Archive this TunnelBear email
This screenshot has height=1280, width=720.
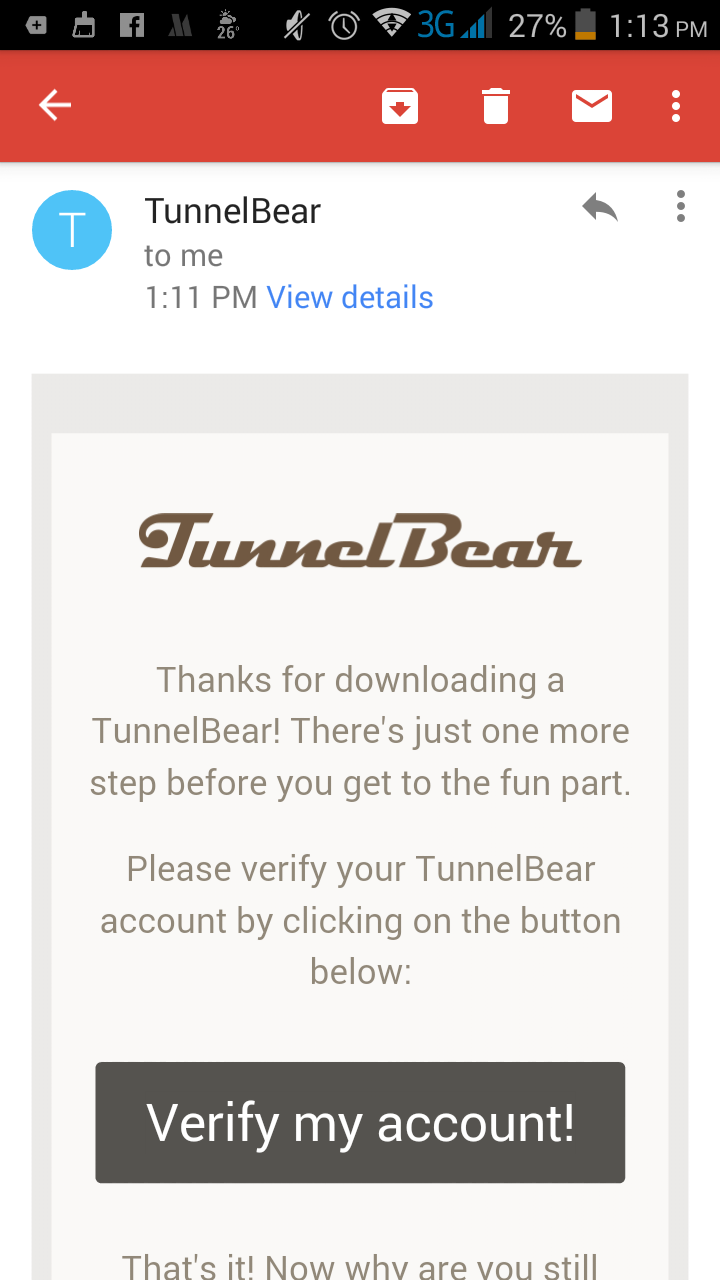coord(400,106)
